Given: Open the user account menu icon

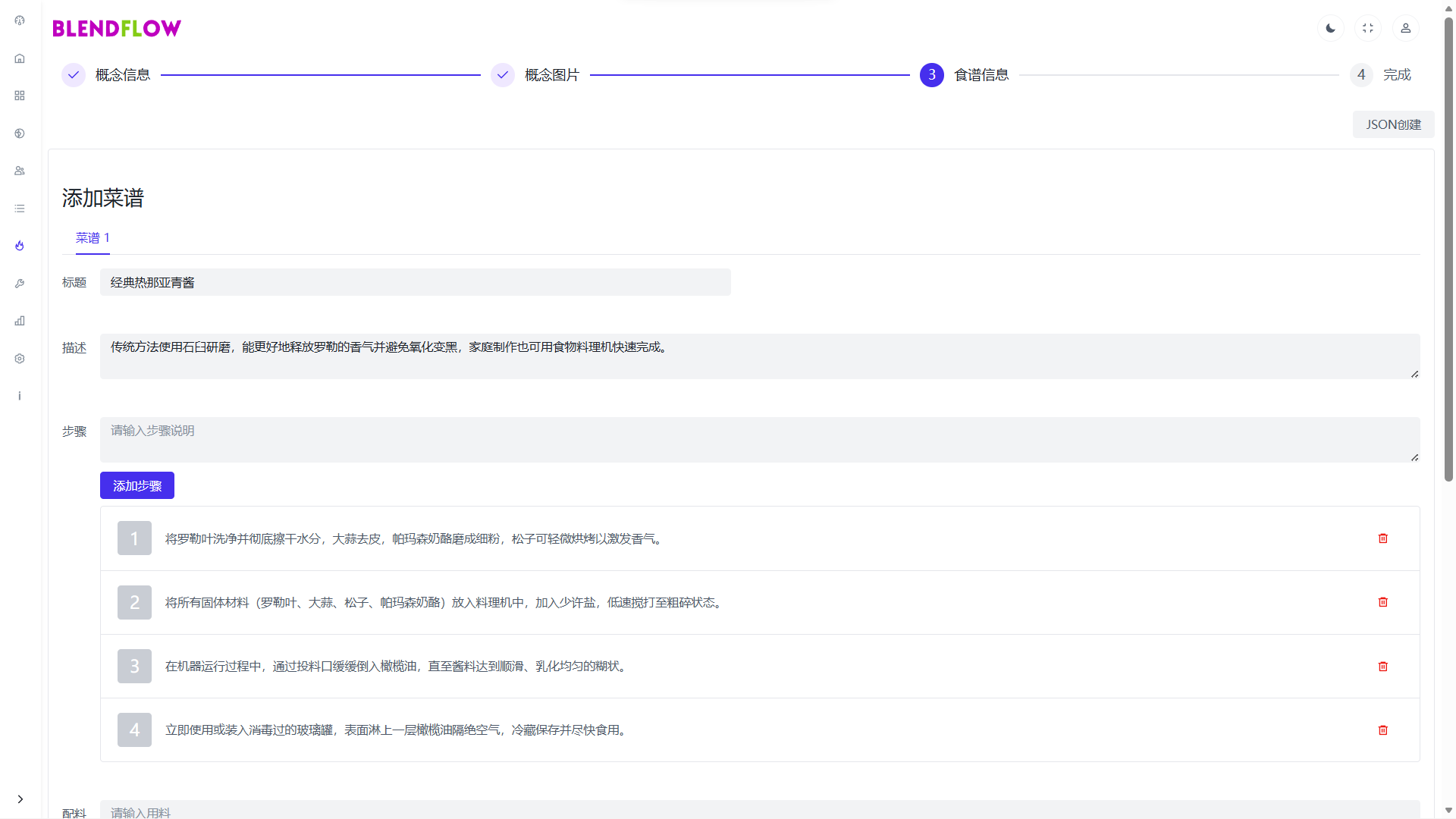Looking at the screenshot, I should click(1405, 28).
